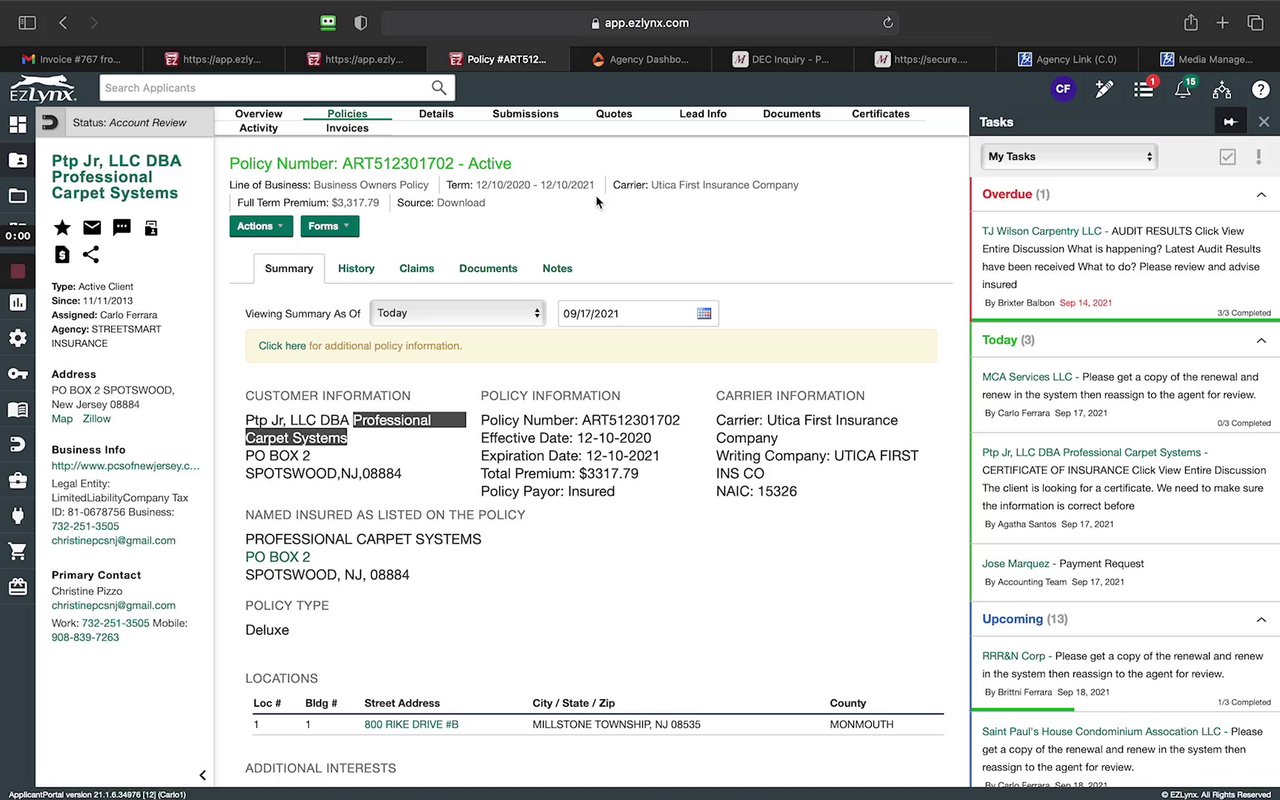The height and width of the screenshot is (800, 1280).
Task: Open the applicant contact card sidebar icon
Action: 17,160
